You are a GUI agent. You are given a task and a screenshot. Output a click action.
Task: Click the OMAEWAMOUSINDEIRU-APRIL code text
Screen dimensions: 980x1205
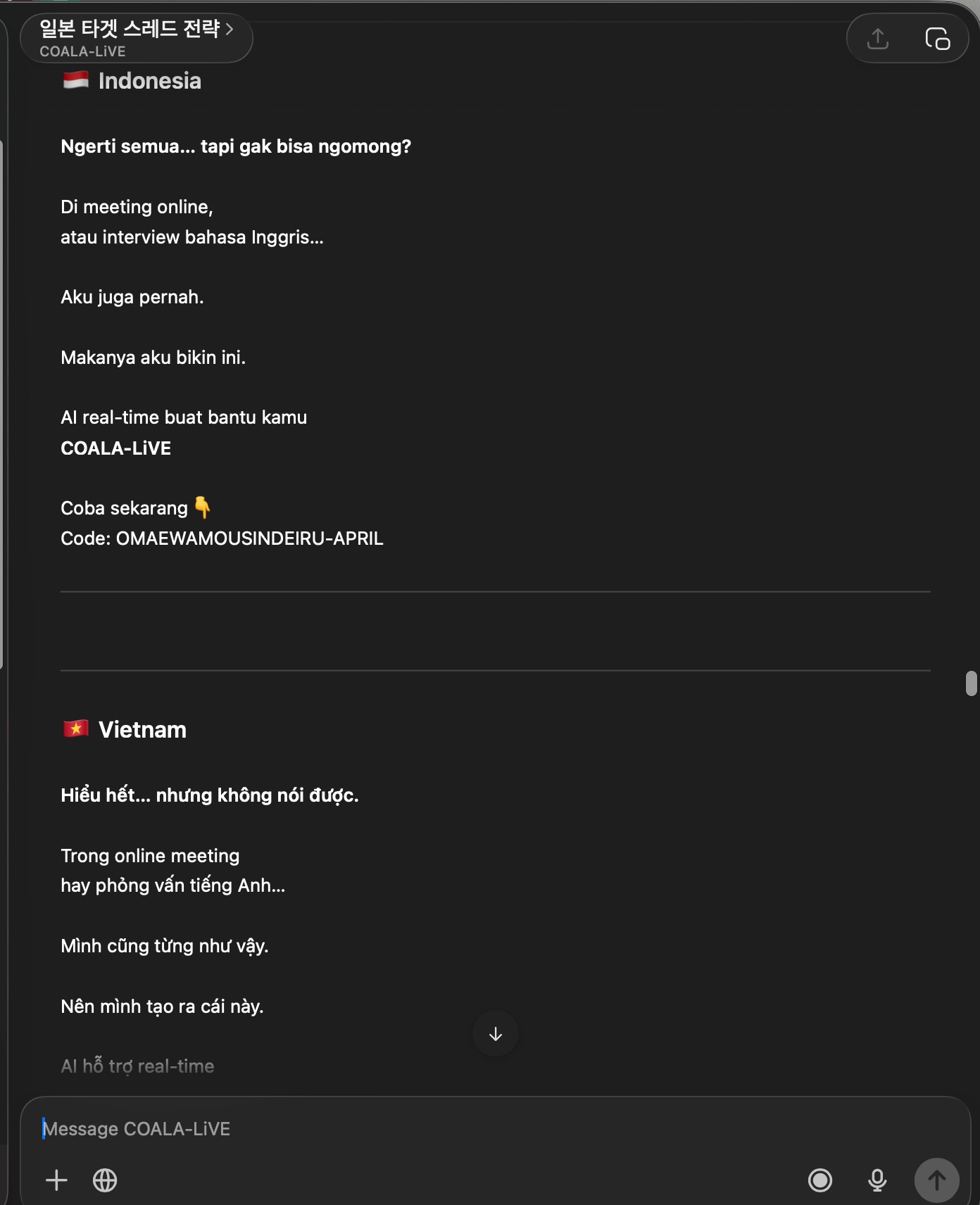pyautogui.click(x=249, y=538)
